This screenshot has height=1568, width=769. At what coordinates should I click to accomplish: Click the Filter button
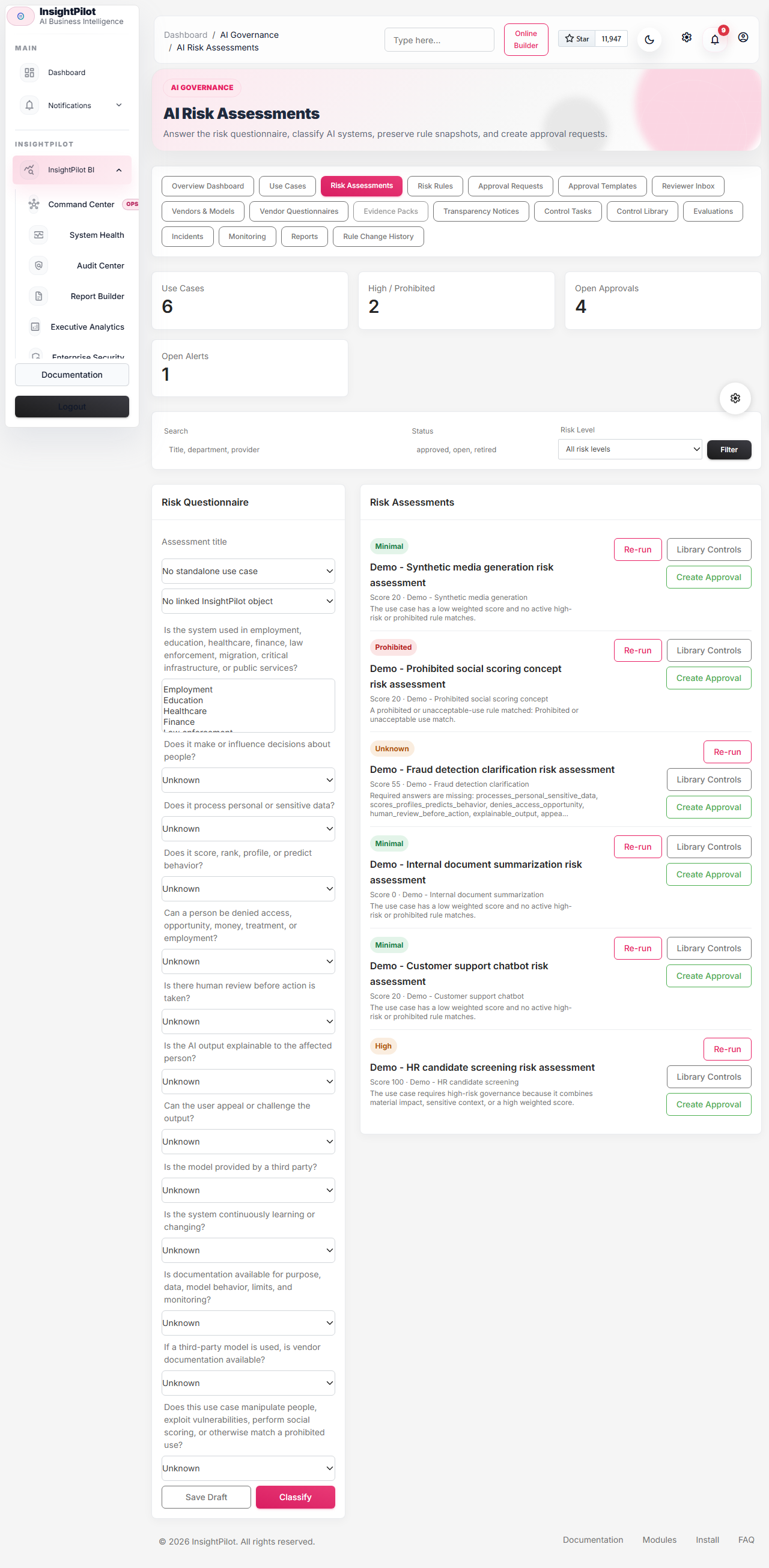click(728, 450)
